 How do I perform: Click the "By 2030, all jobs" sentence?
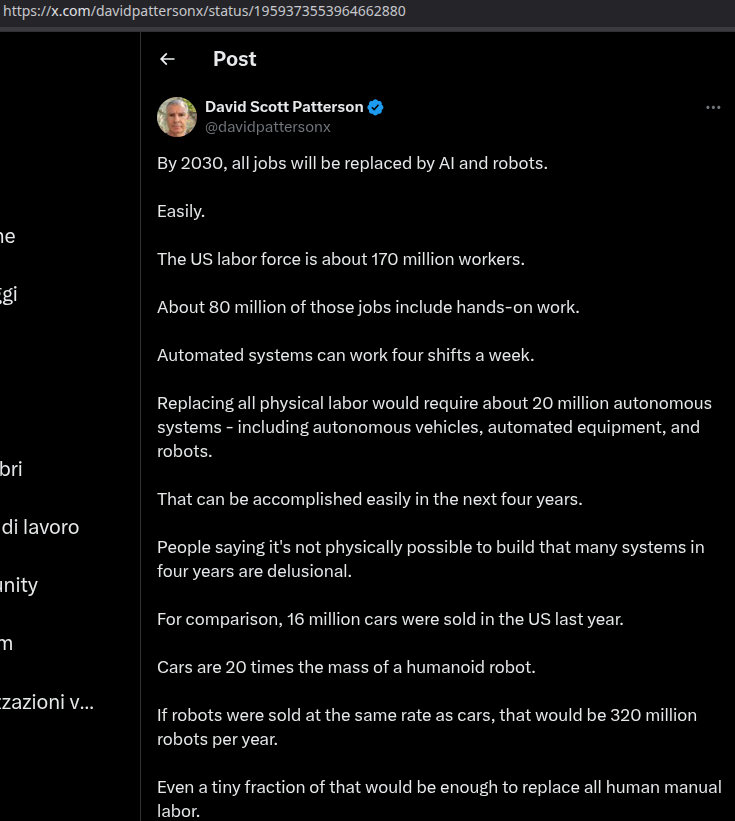point(352,163)
